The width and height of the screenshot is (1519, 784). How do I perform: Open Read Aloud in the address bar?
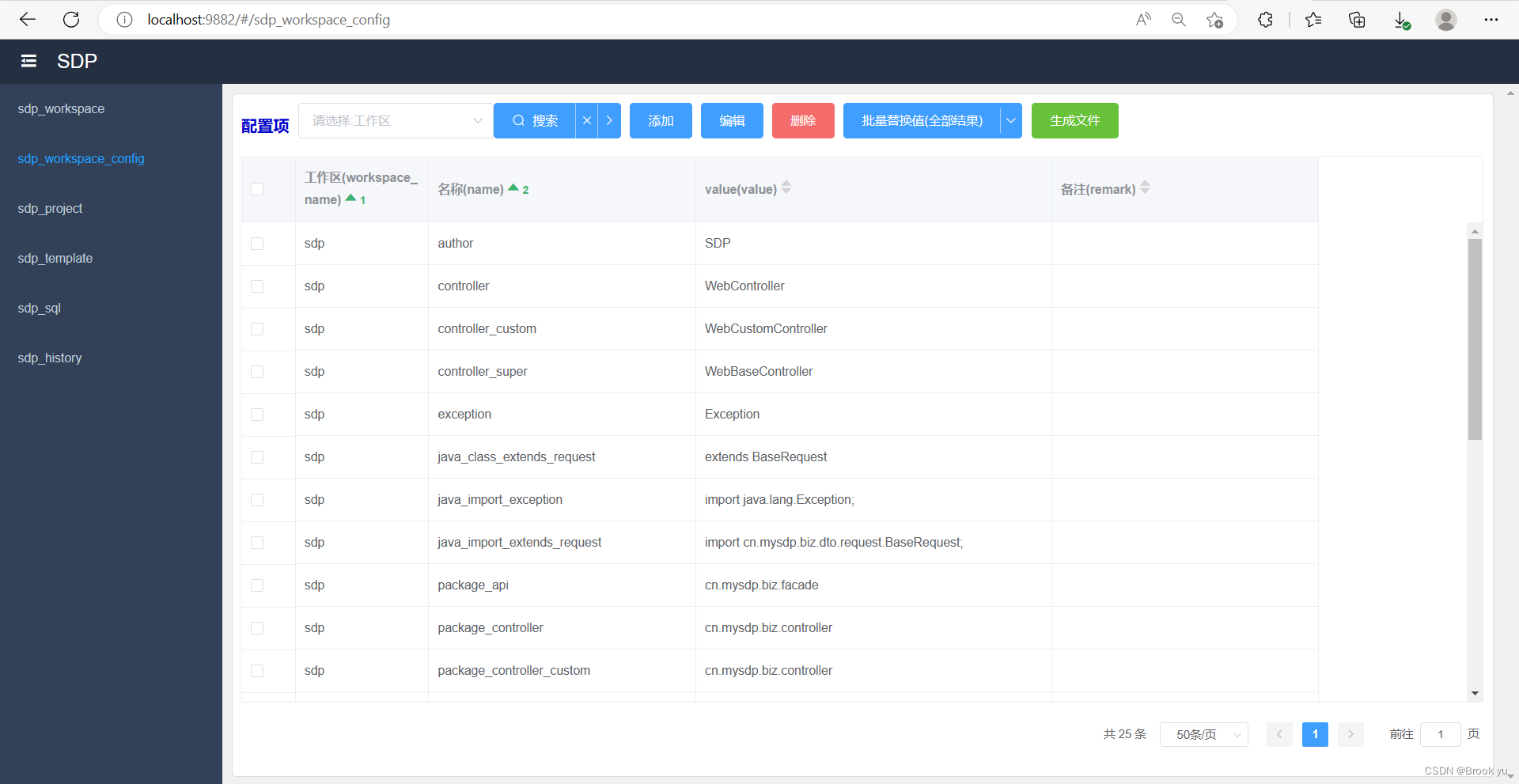point(1143,20)
